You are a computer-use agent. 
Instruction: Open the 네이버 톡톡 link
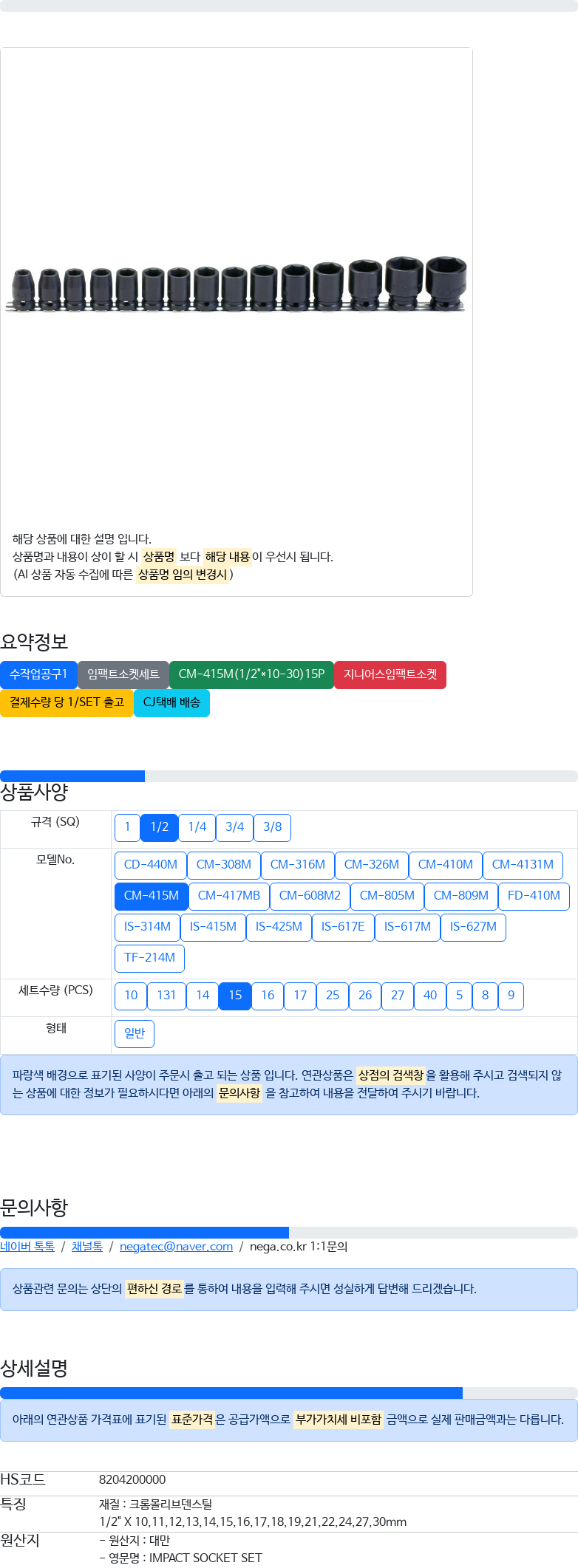pyautogui.click(x=27, y=1246)
